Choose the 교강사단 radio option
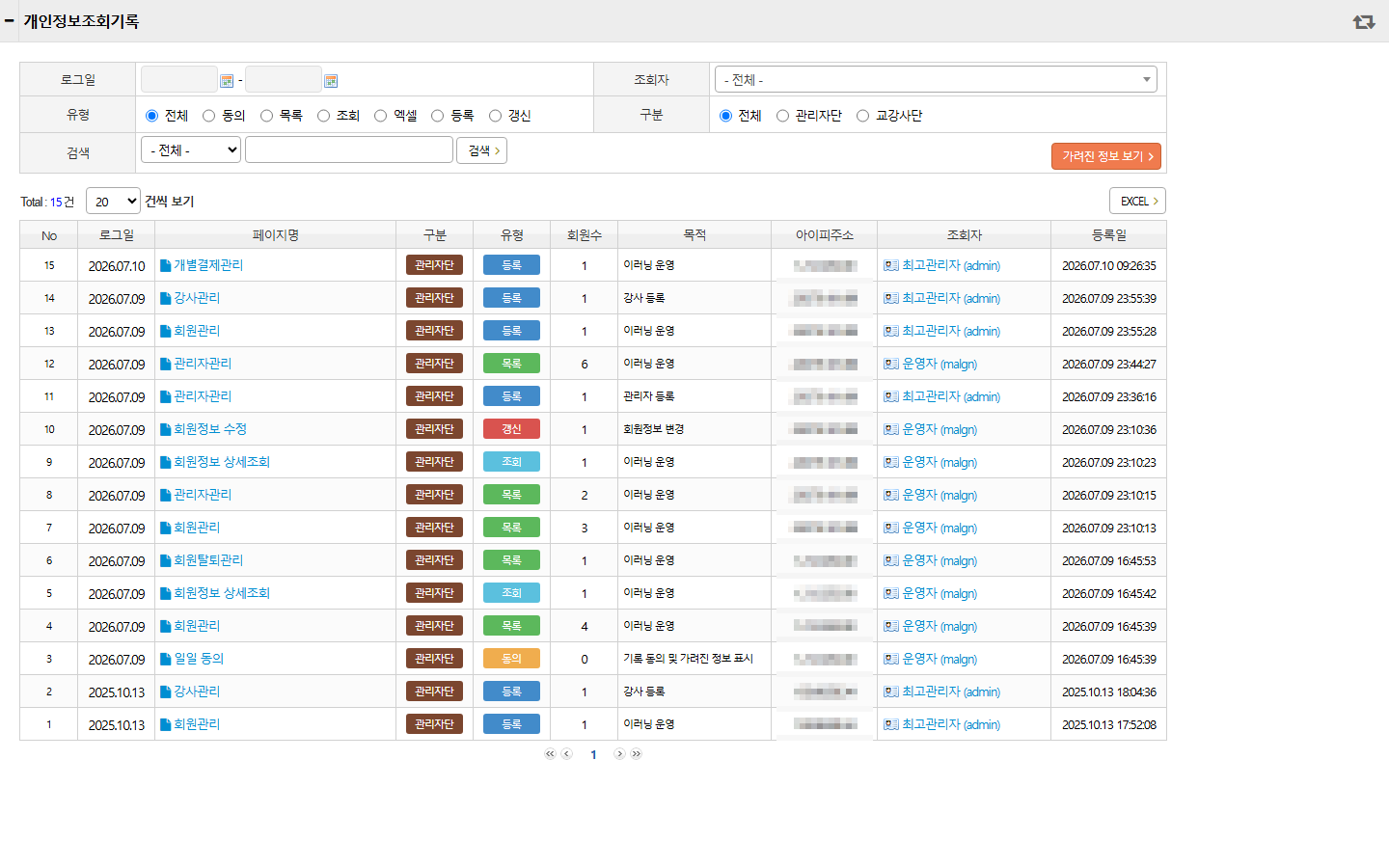This screenshot has height=868, width=1389. click(x=862, y=116)
